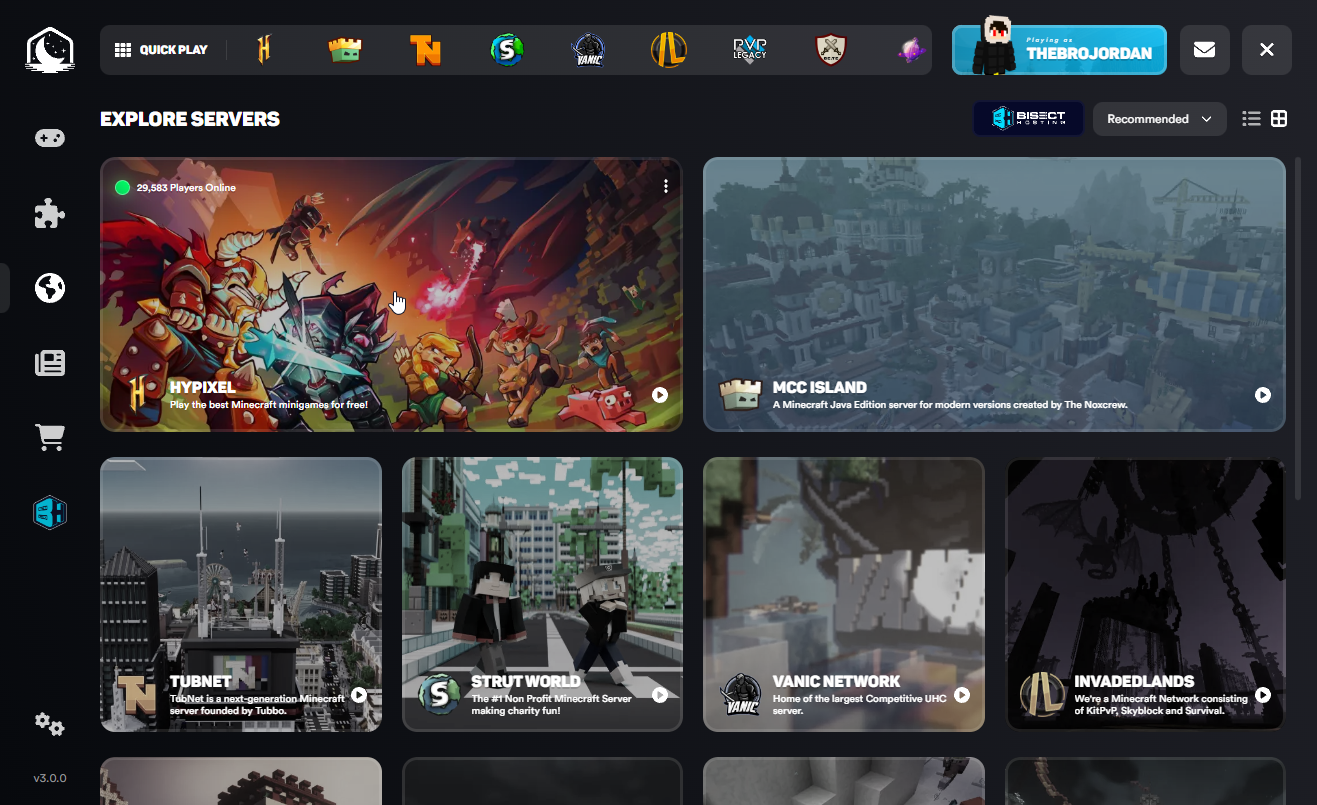Play Vanic Network via card play button
This screenshot has height=805, width=1317.
pos(962,695)
